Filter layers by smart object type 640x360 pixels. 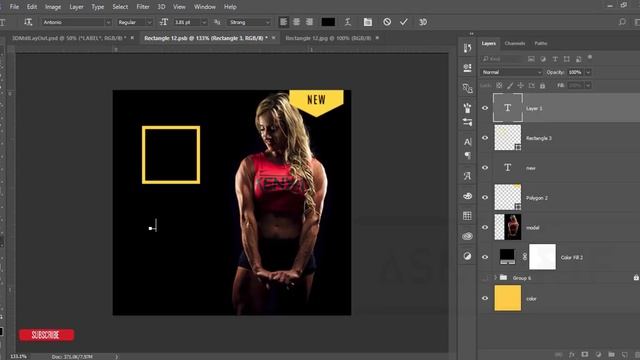[579, 59]
